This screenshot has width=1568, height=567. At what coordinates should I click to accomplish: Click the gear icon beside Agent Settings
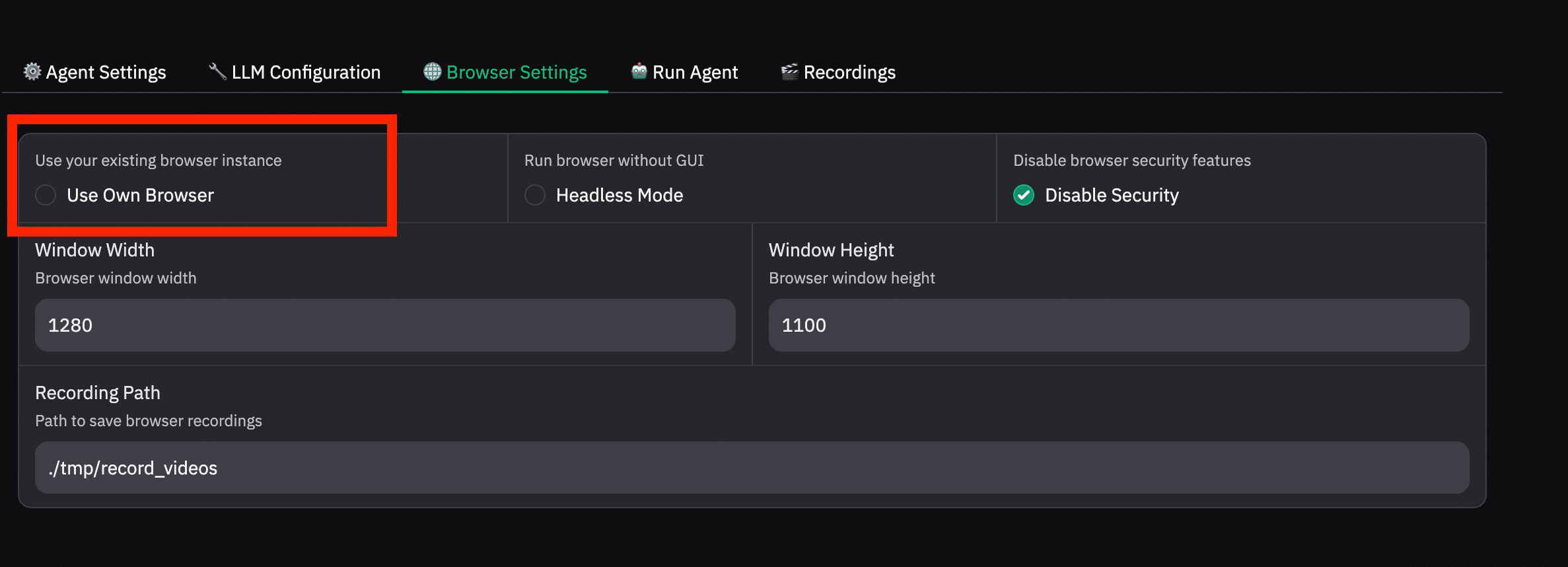(x=32, y=71)
